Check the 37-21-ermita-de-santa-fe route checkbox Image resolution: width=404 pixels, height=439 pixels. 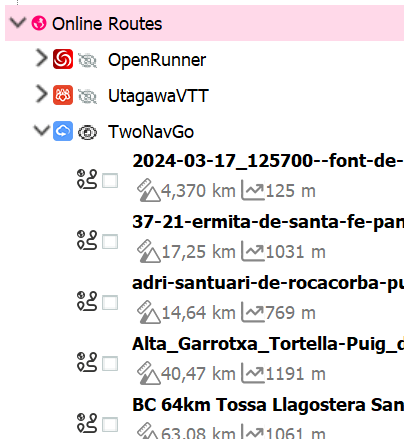pyautogui.click(x=110, y=242)
